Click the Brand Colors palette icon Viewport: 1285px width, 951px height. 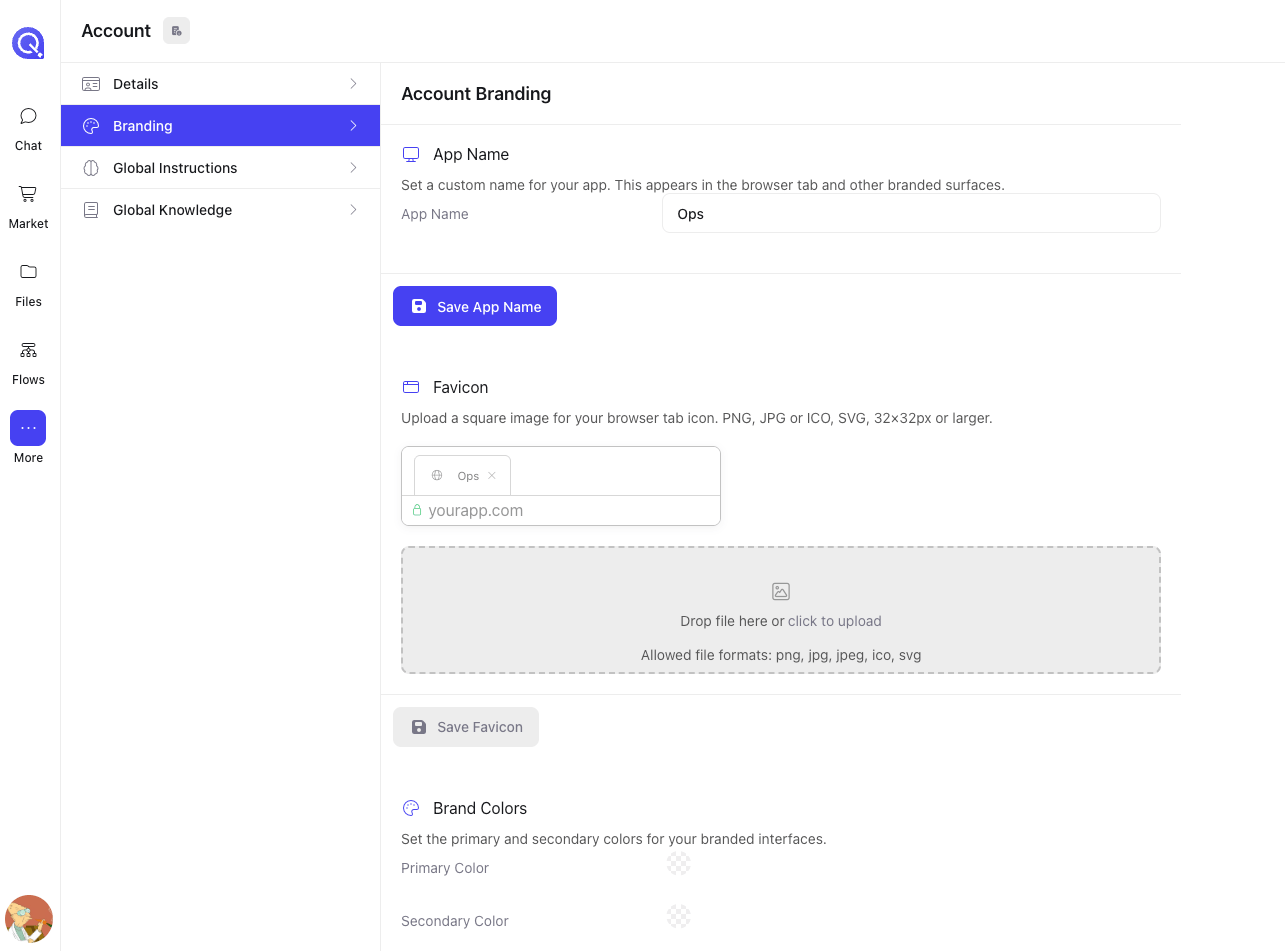[410, 808]
